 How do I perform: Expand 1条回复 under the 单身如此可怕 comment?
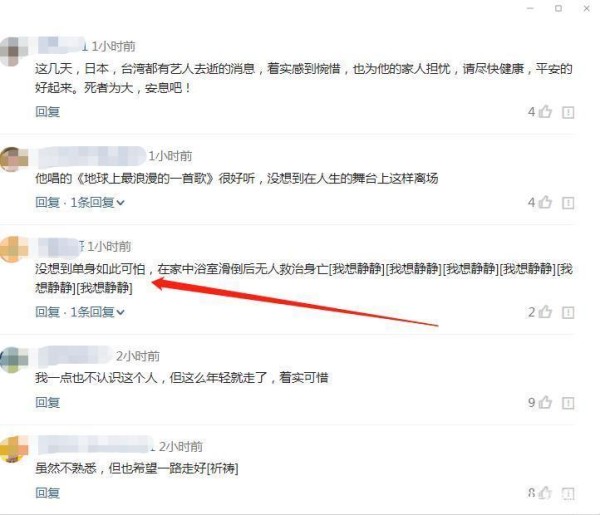point(97,312)
